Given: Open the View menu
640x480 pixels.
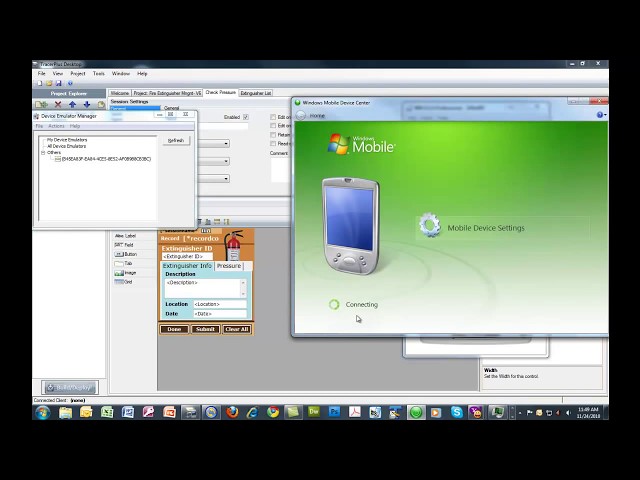Looking at the screenshot, I should 58,73.
